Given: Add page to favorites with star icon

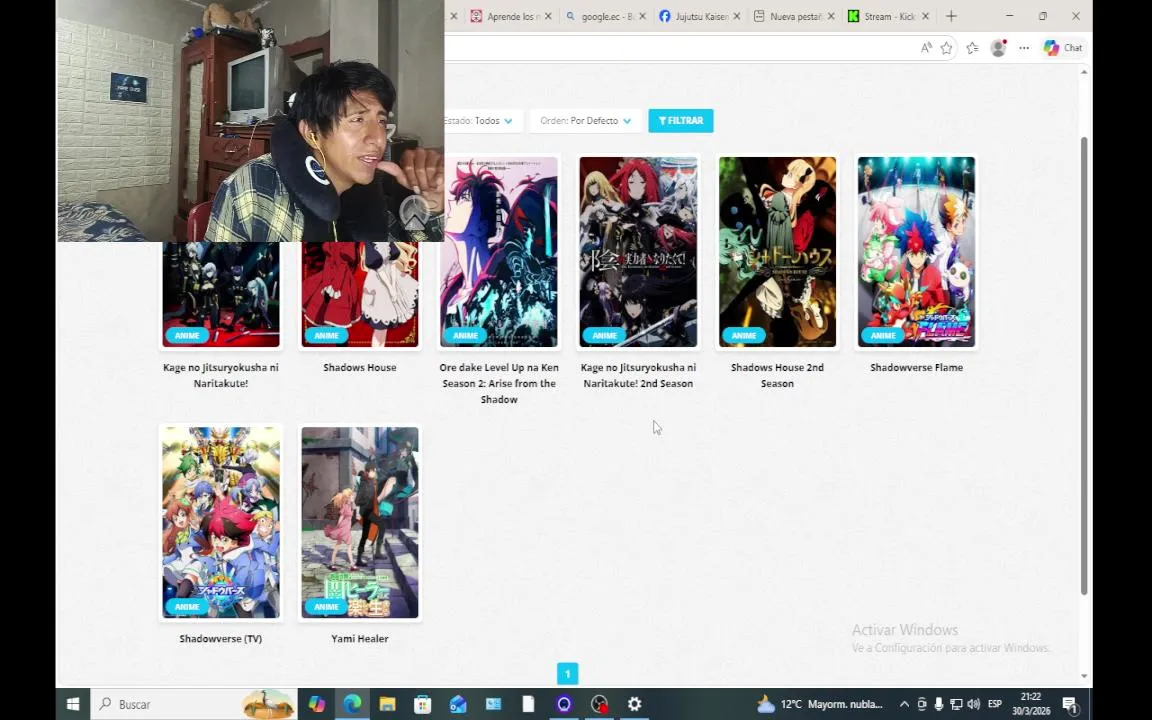Looking at the screenshot, I should coord(946,48).
